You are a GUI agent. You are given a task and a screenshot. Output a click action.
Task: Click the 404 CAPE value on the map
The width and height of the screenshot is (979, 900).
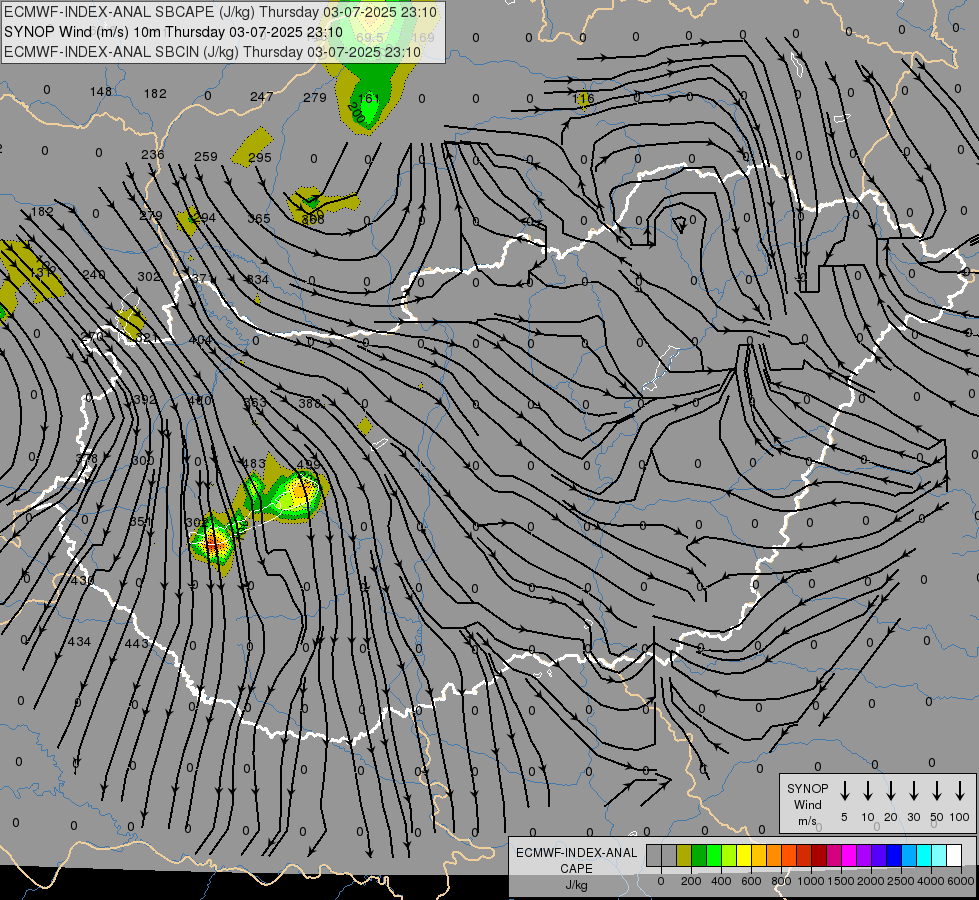(200, 340)
